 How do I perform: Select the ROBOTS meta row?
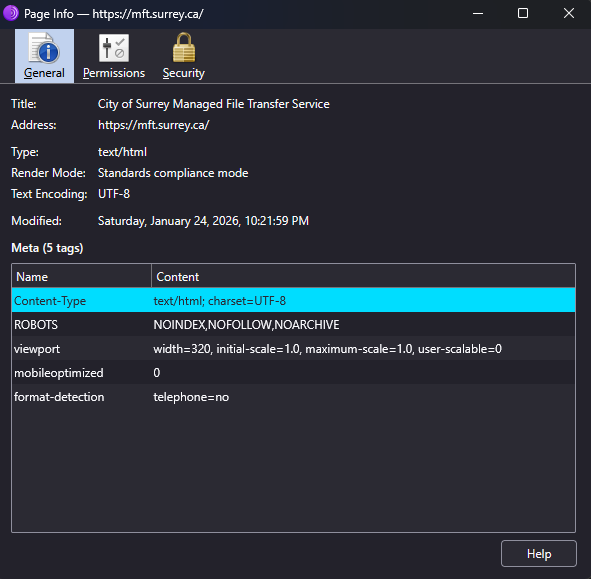[293, 324]
